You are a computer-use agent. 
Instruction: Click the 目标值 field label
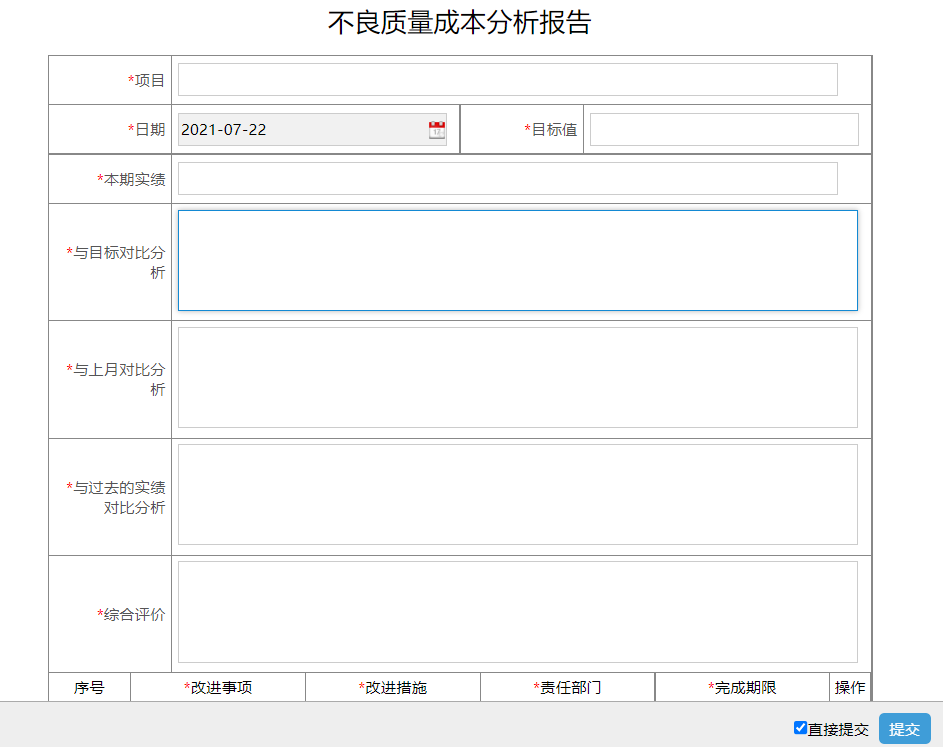(x=550, y=129)
